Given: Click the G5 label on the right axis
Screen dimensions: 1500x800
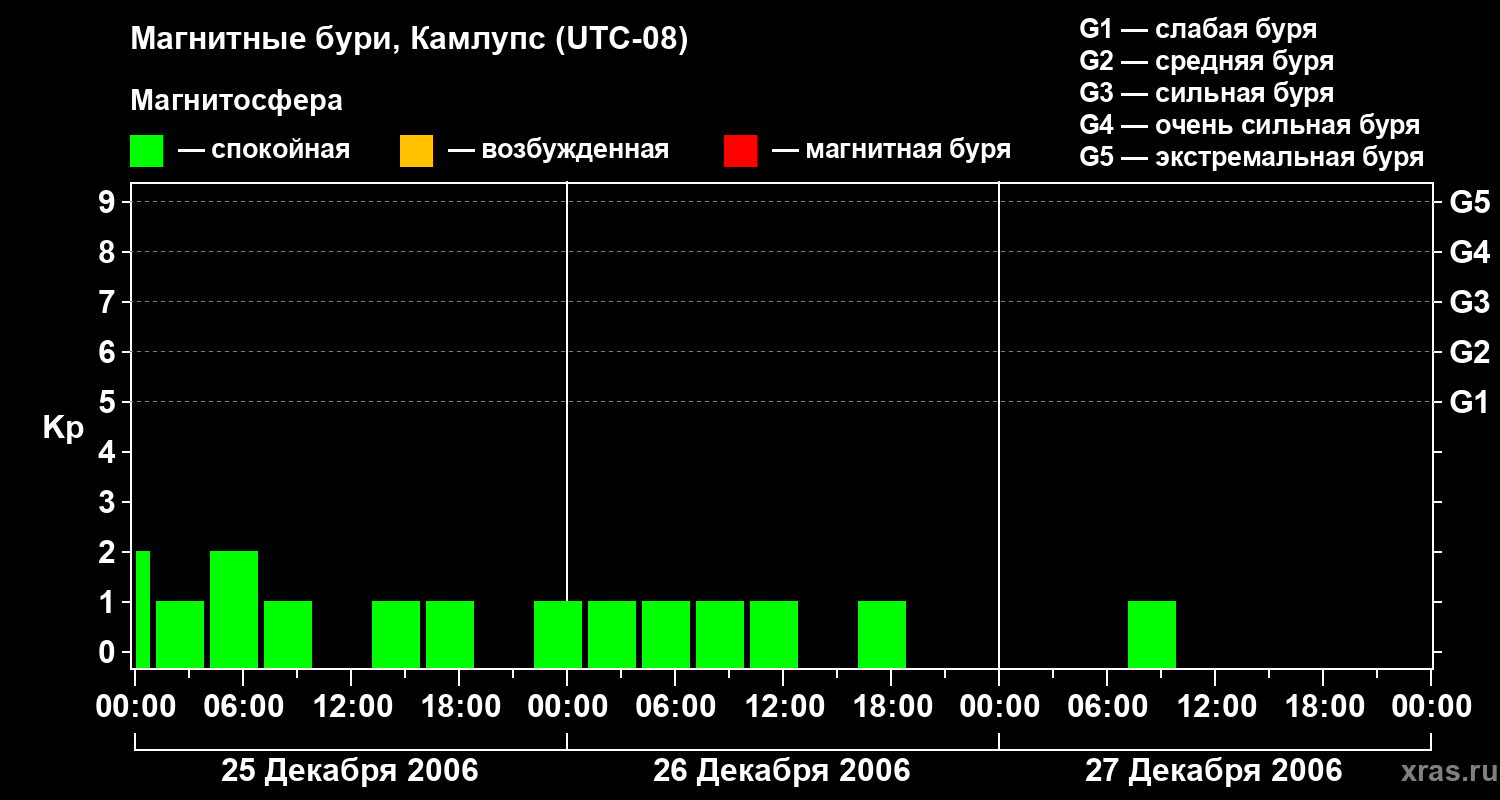Looking at the screenshot, I should tap(1469, 202).
